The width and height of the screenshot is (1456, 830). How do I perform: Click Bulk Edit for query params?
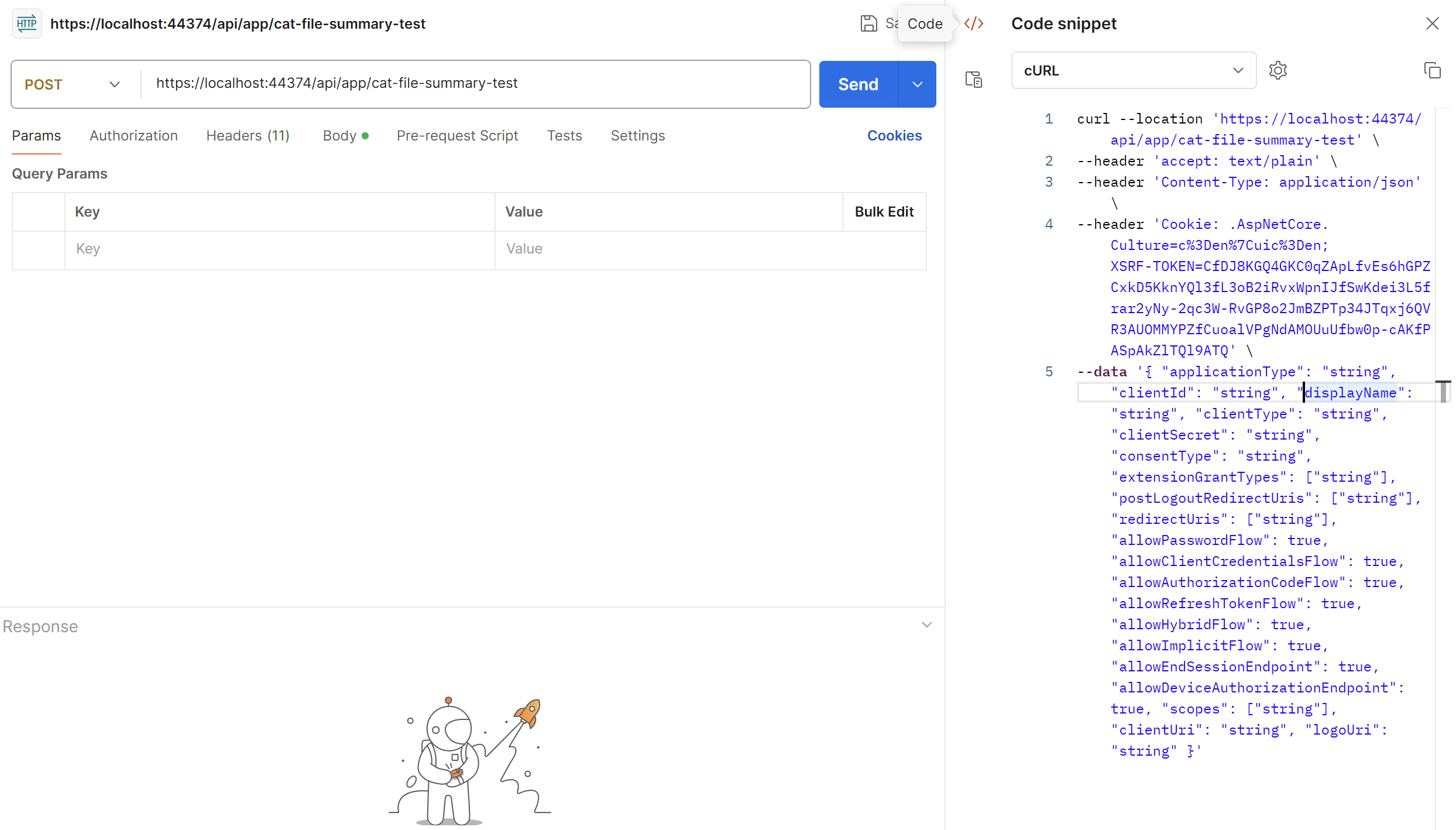pyautogui.click(x=884, y=212)
